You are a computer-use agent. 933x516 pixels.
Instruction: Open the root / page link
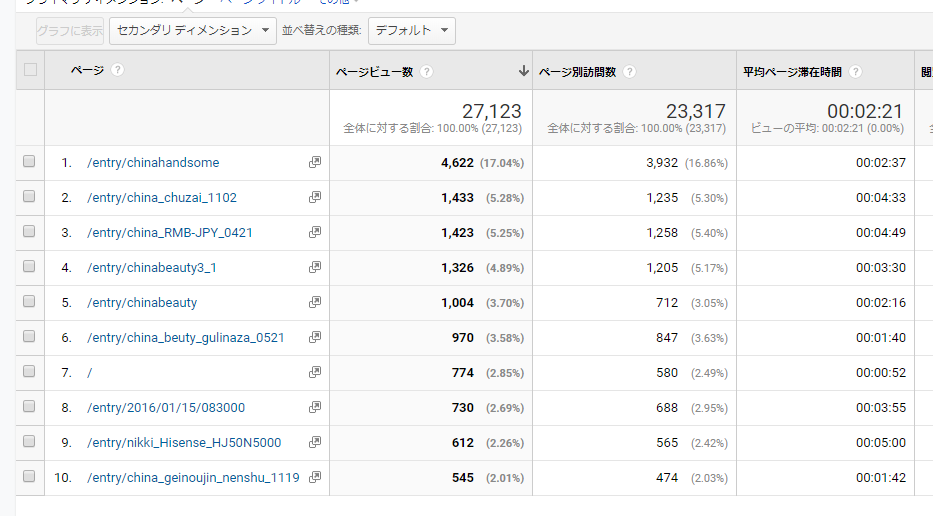90,373
